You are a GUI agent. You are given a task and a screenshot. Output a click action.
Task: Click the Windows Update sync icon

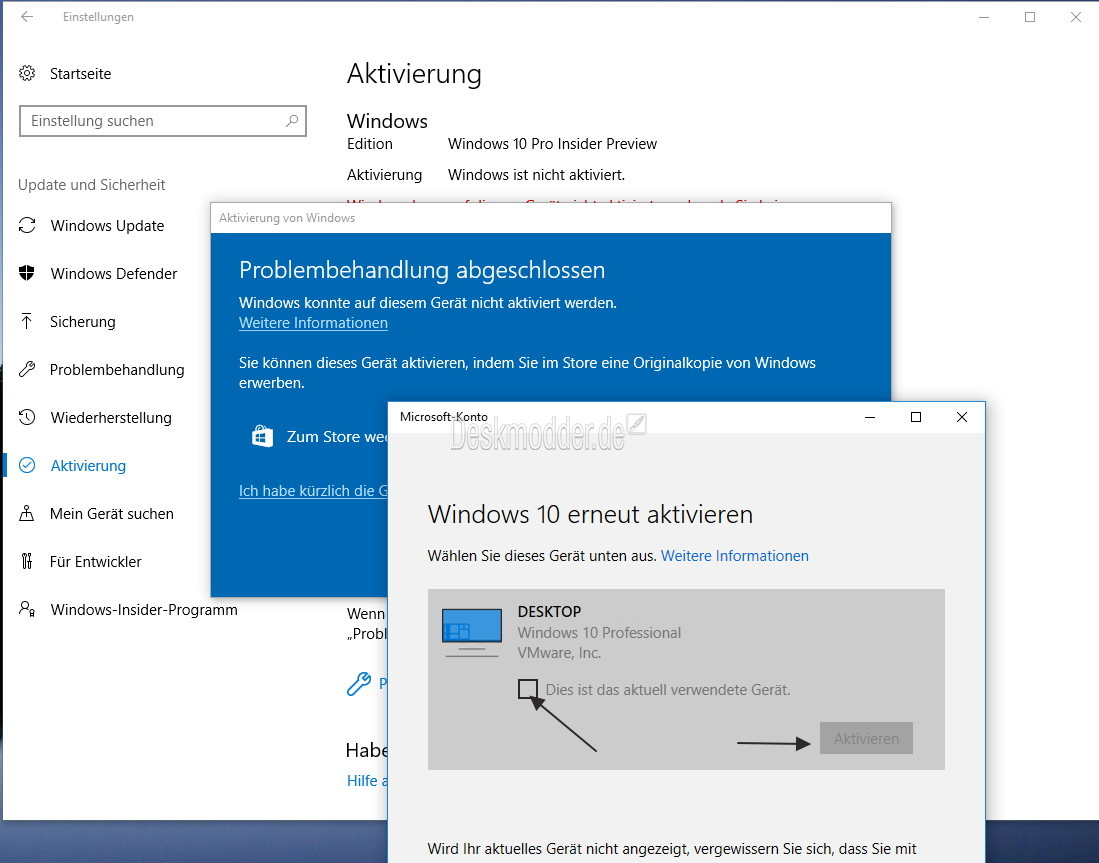tap(27, 226)
